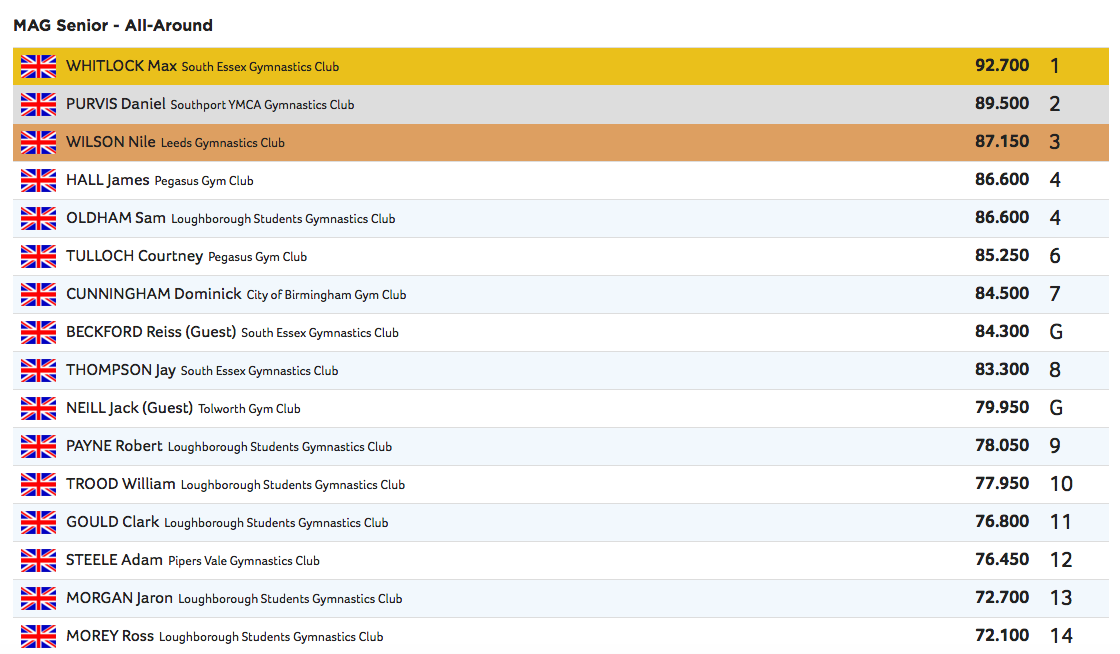
Task: Click the flag next to PURVIS Daniel
Action: coord(38,105)
